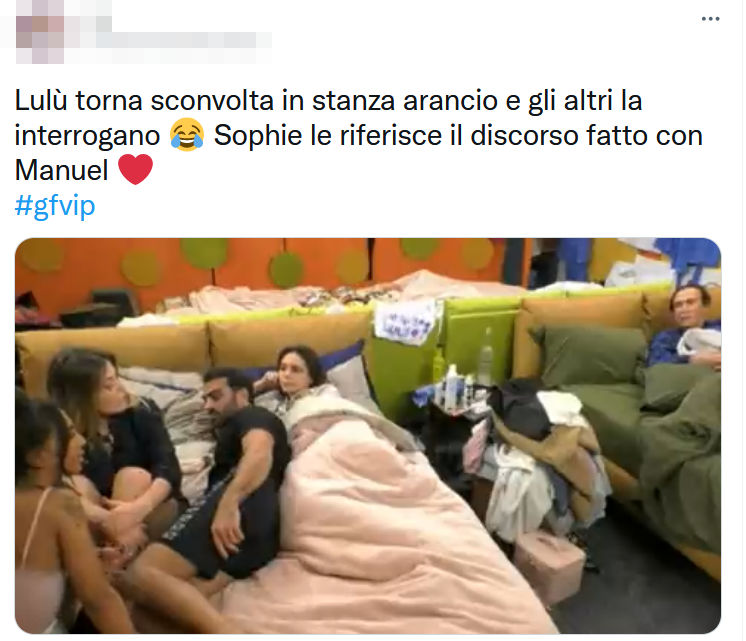The image size is (746, 641).
Task: Click the red heart emoji after Manuel
Action: click(135, 169)
